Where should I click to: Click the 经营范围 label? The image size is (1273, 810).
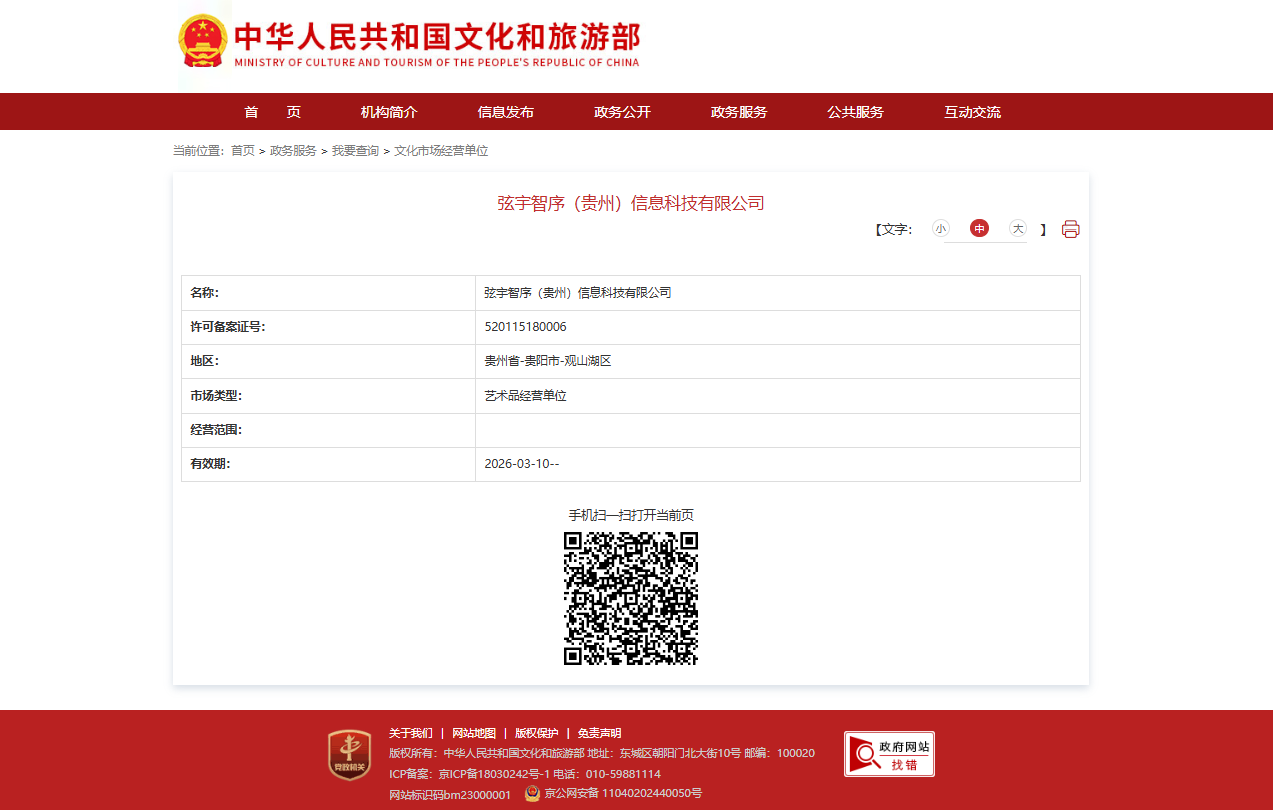pos(216,430)
